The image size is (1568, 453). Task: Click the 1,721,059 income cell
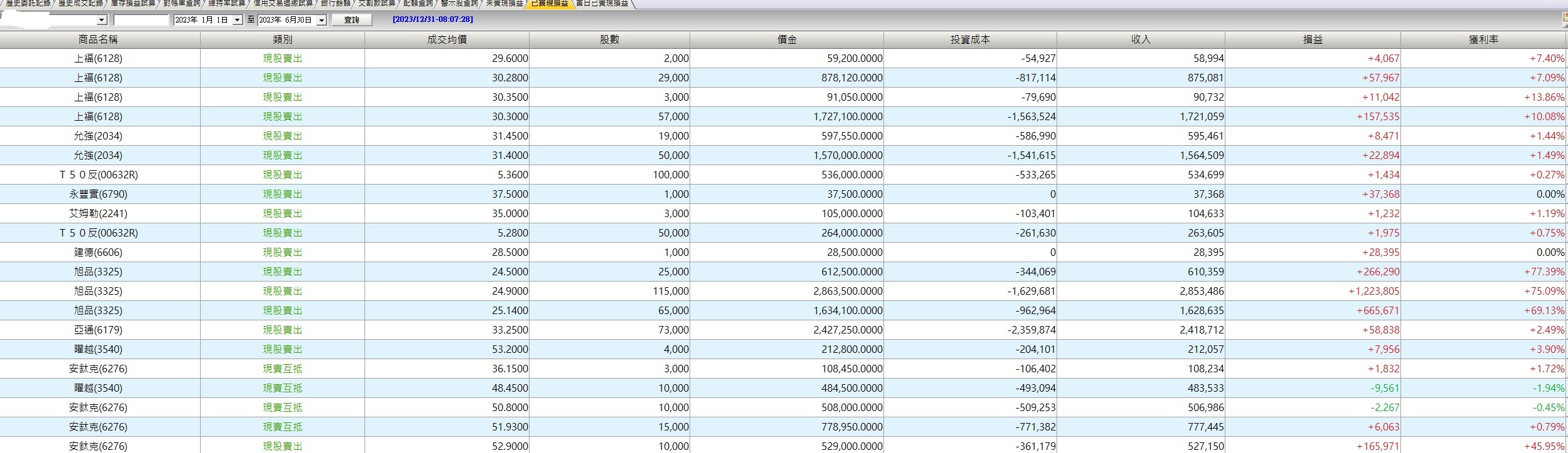[1141, 116]
